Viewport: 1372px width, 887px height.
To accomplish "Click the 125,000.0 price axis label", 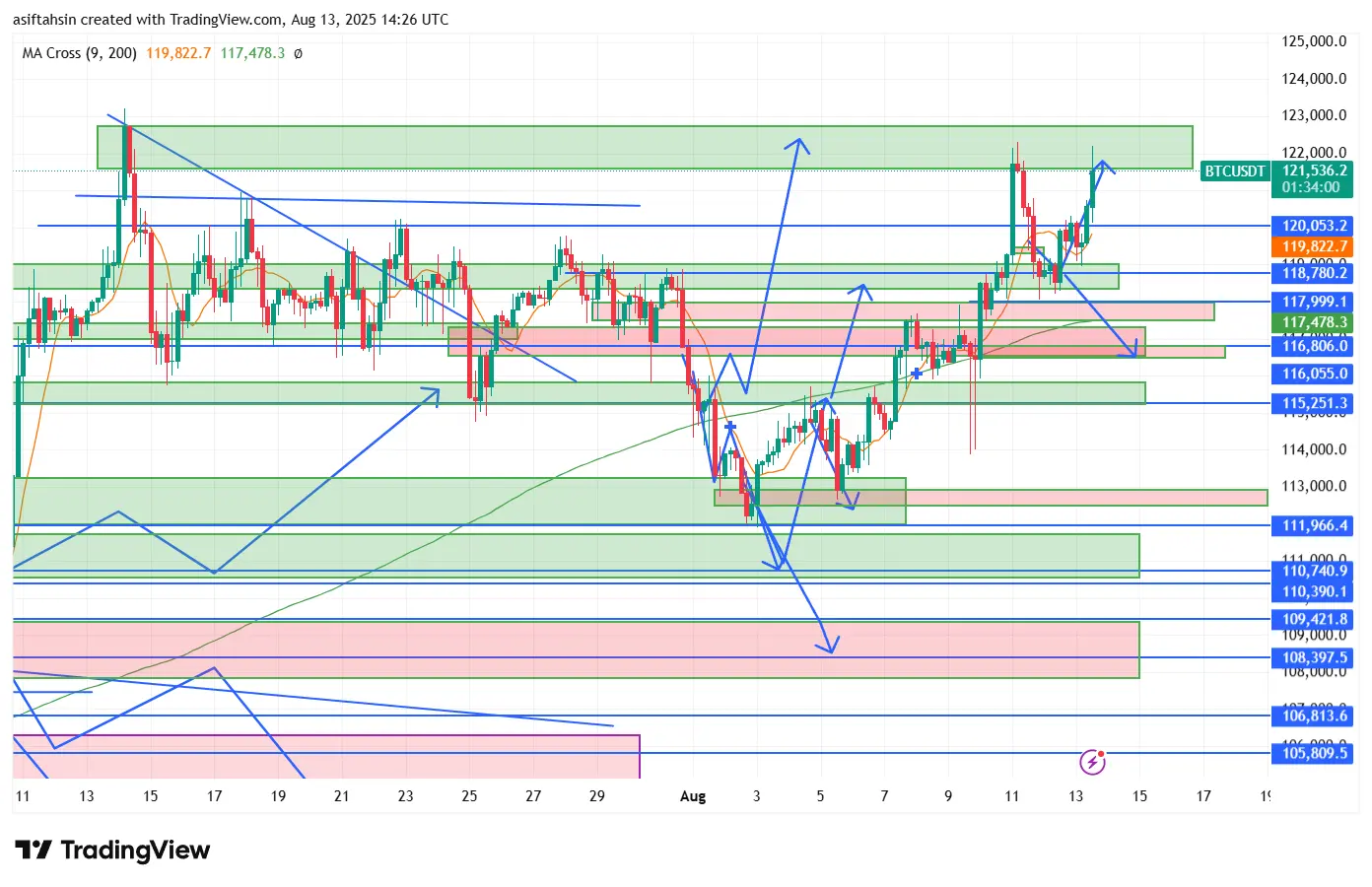I will tap(1314, 41).
